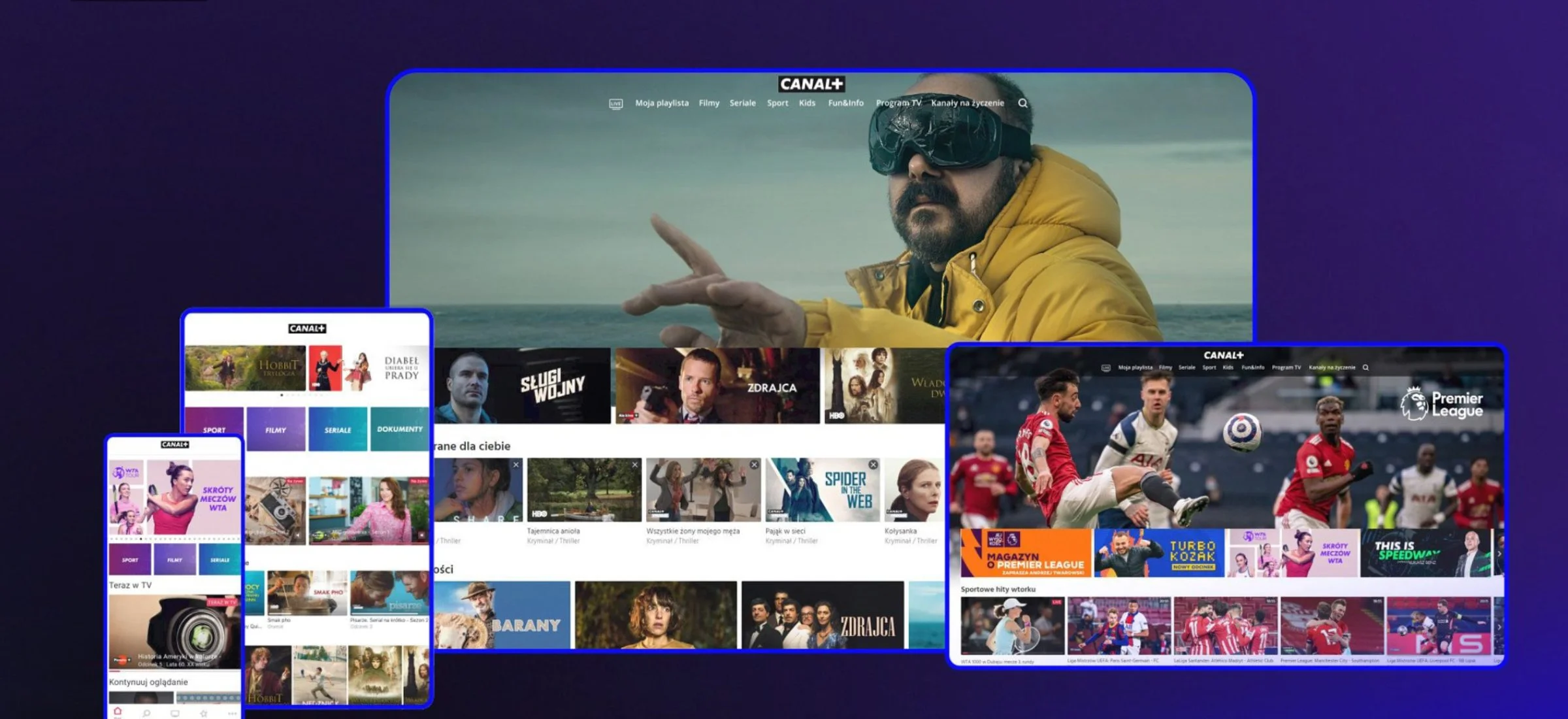
Task: Open Fun&Info in the main menu
Action: [846, 103]
